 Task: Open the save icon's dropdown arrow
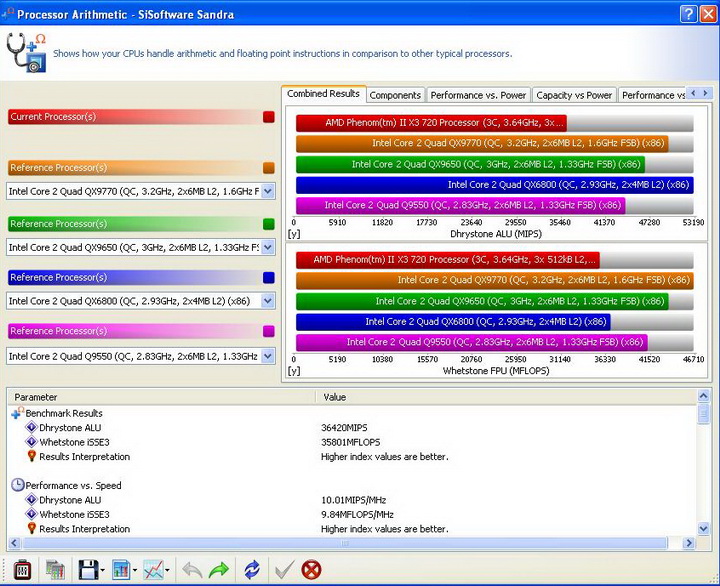click(103, 570)
